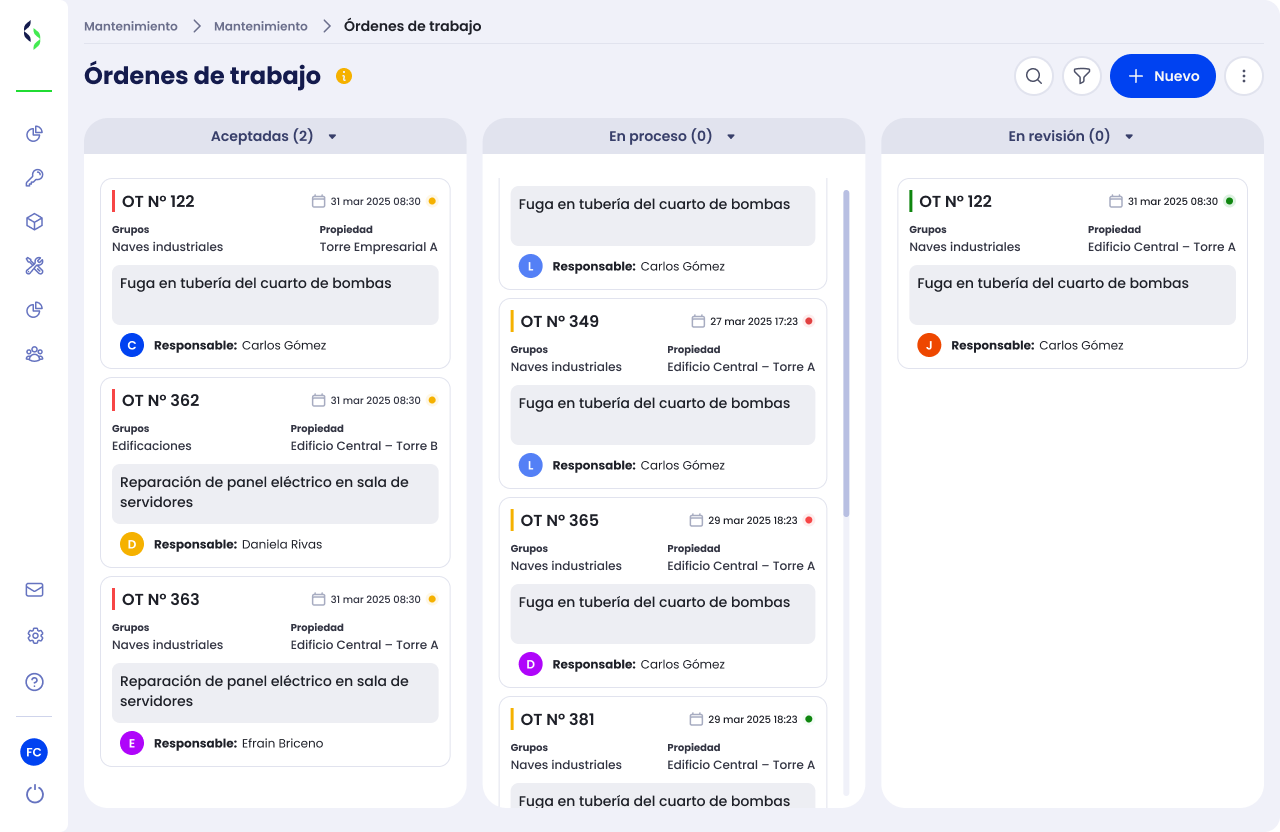
Task: Click orange J avatar in En revisión card
Action: coord(929,345)
